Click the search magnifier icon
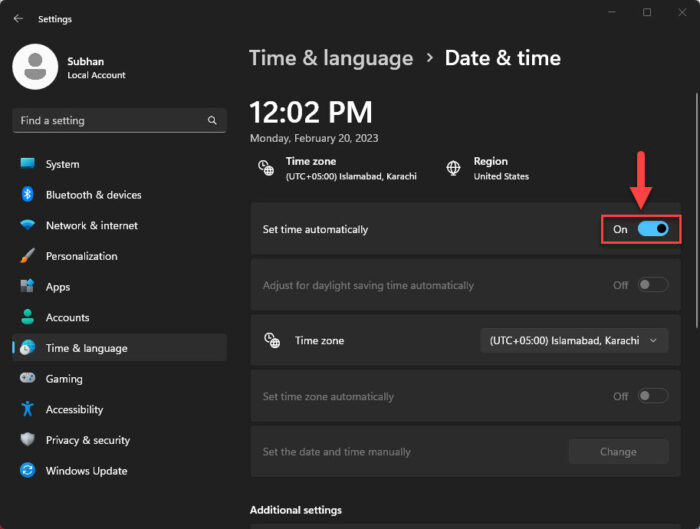This screenshot has height=529, width=700. [212, 120]
